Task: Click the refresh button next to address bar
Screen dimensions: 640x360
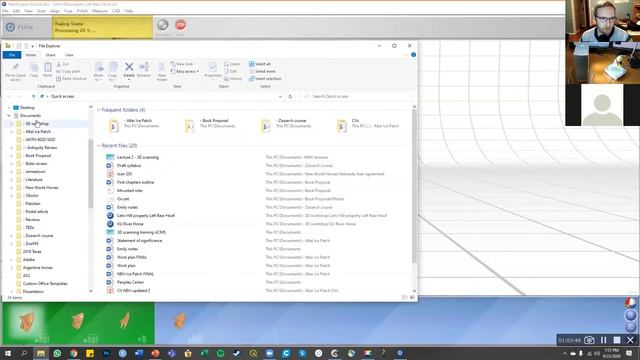Action: (x=290, y=96)
